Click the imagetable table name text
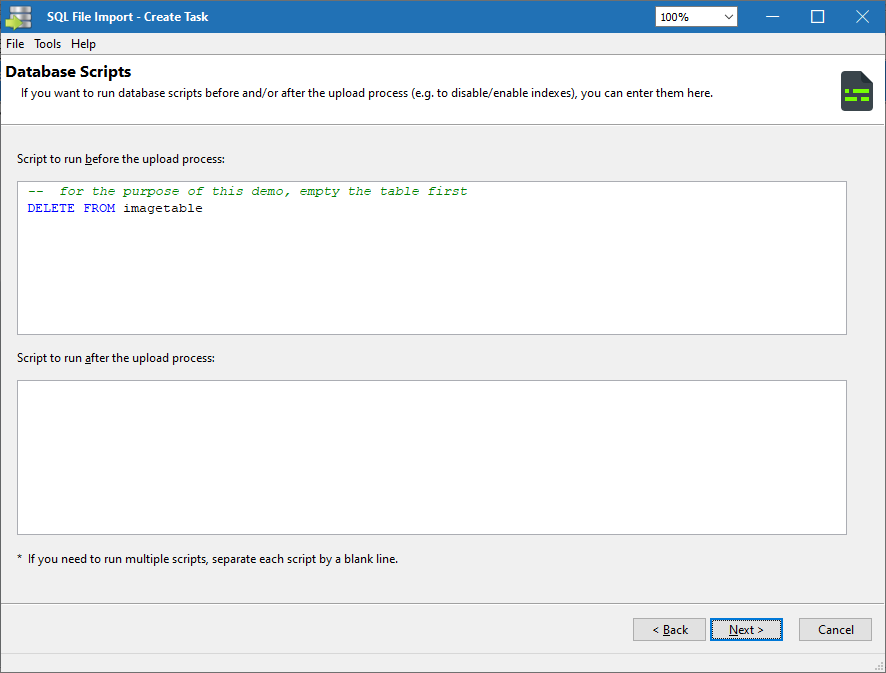886x673 pixels. tap(164, 208)
